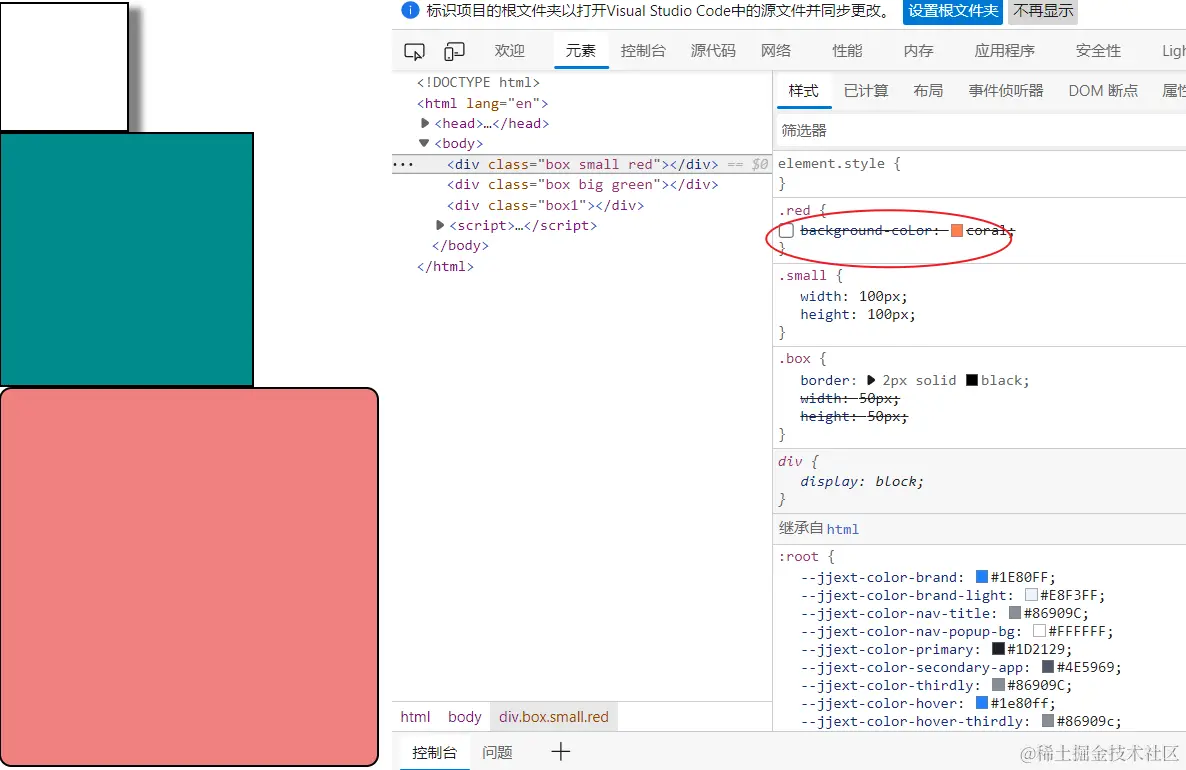The width and height of the screenshot is (1186, 770).
Task: Open the 问题 issues drawer tab
Action: [497, 753]
